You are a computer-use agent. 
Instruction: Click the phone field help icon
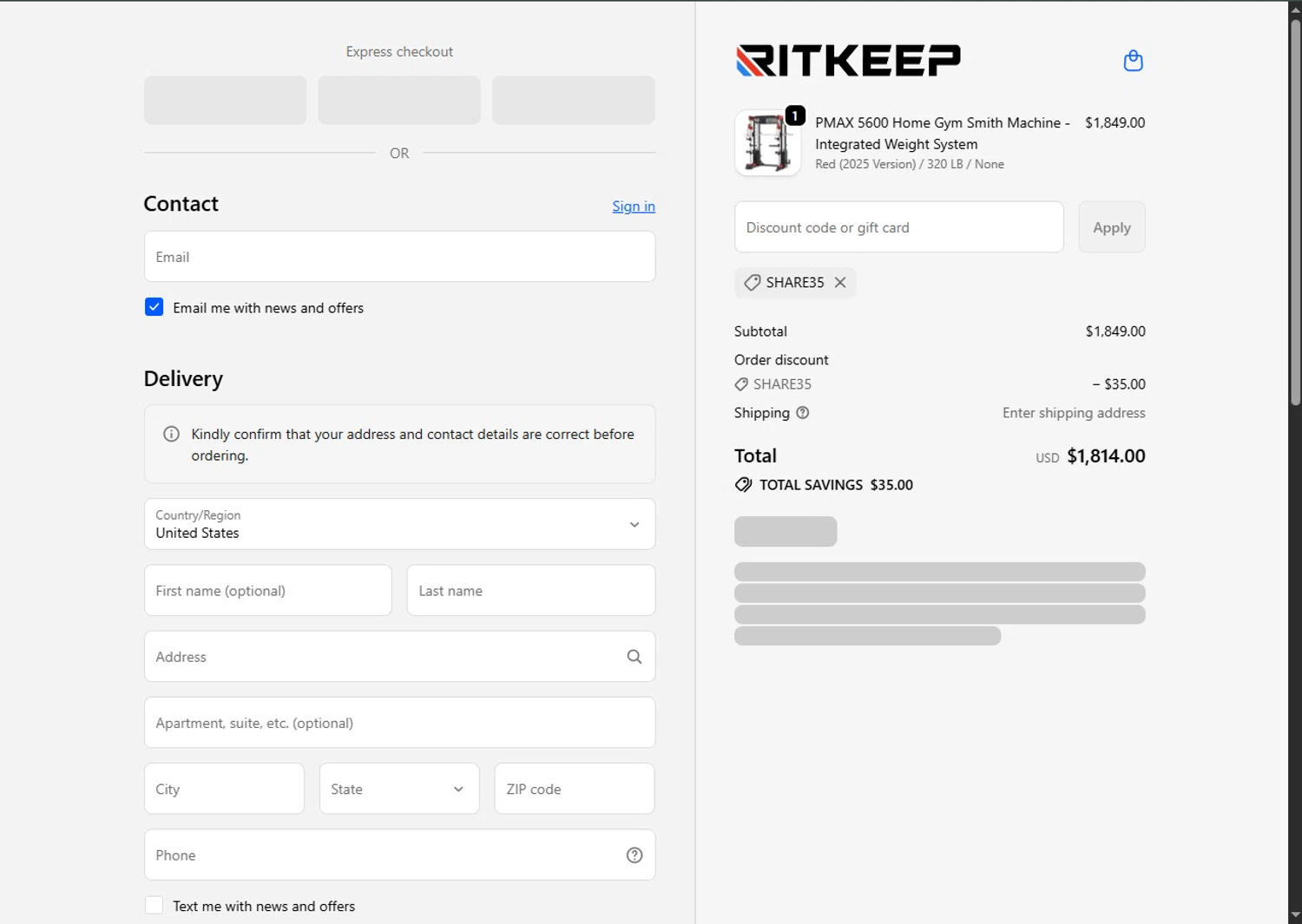coord(635,855)
